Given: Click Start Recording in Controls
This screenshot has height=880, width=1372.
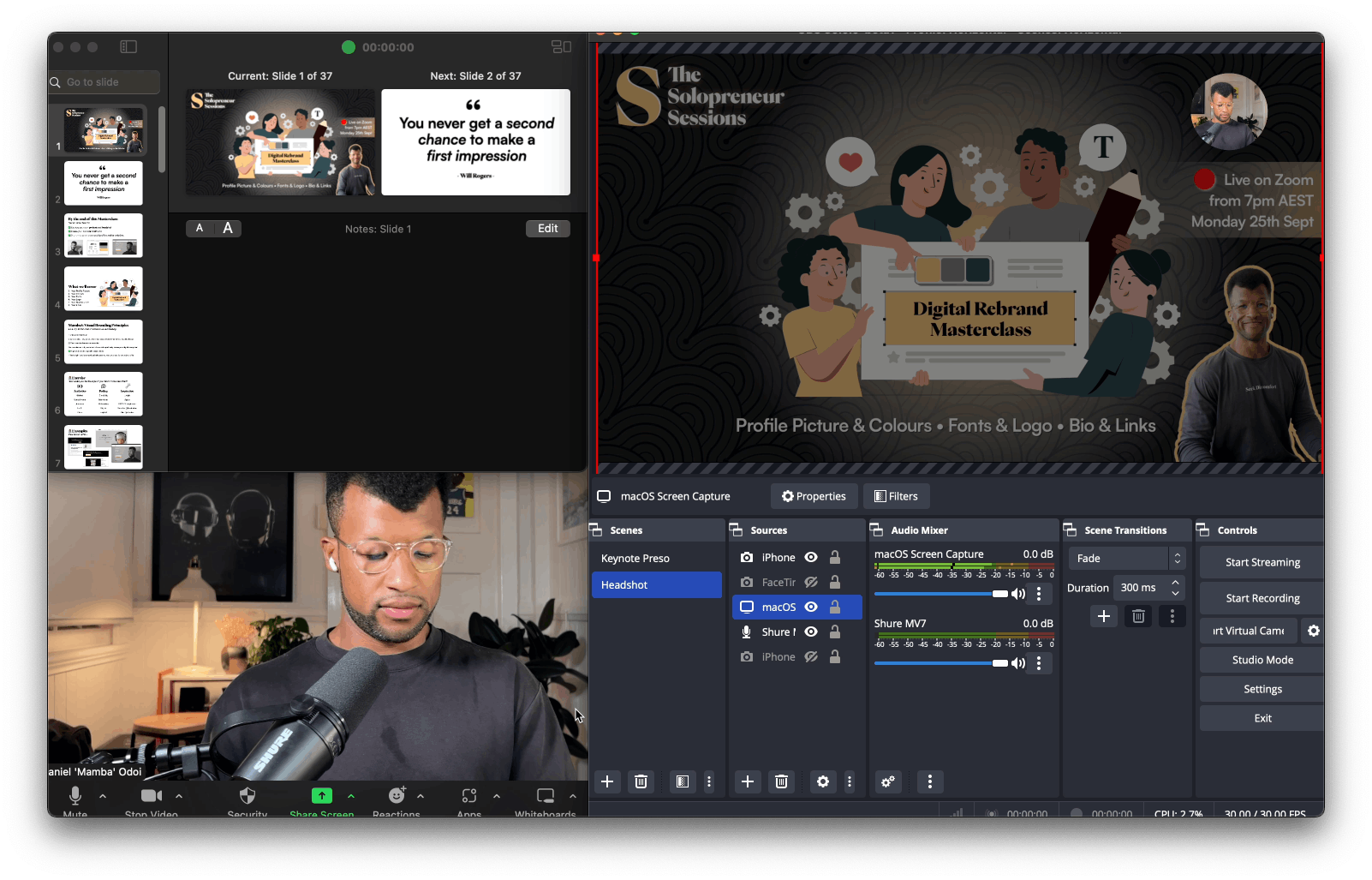Looking at the screenshot, I should 1262,599.
